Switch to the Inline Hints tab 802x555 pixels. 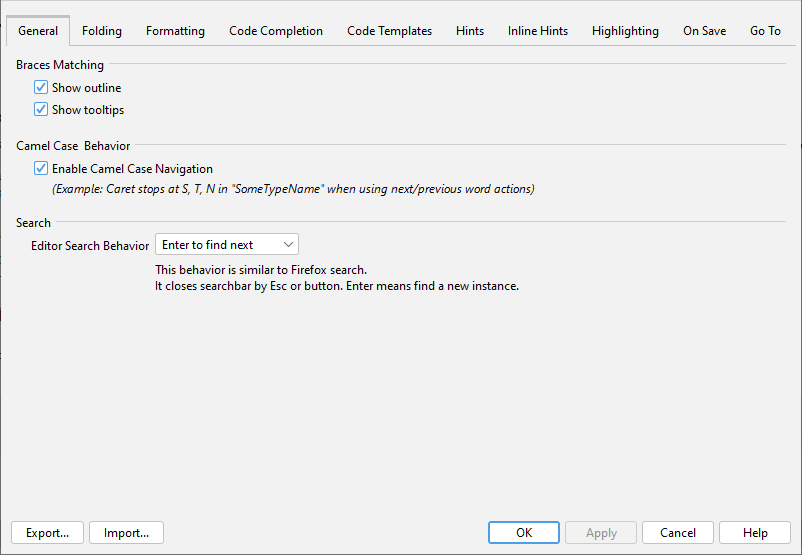pyautogui.click(x=537, y=31)
